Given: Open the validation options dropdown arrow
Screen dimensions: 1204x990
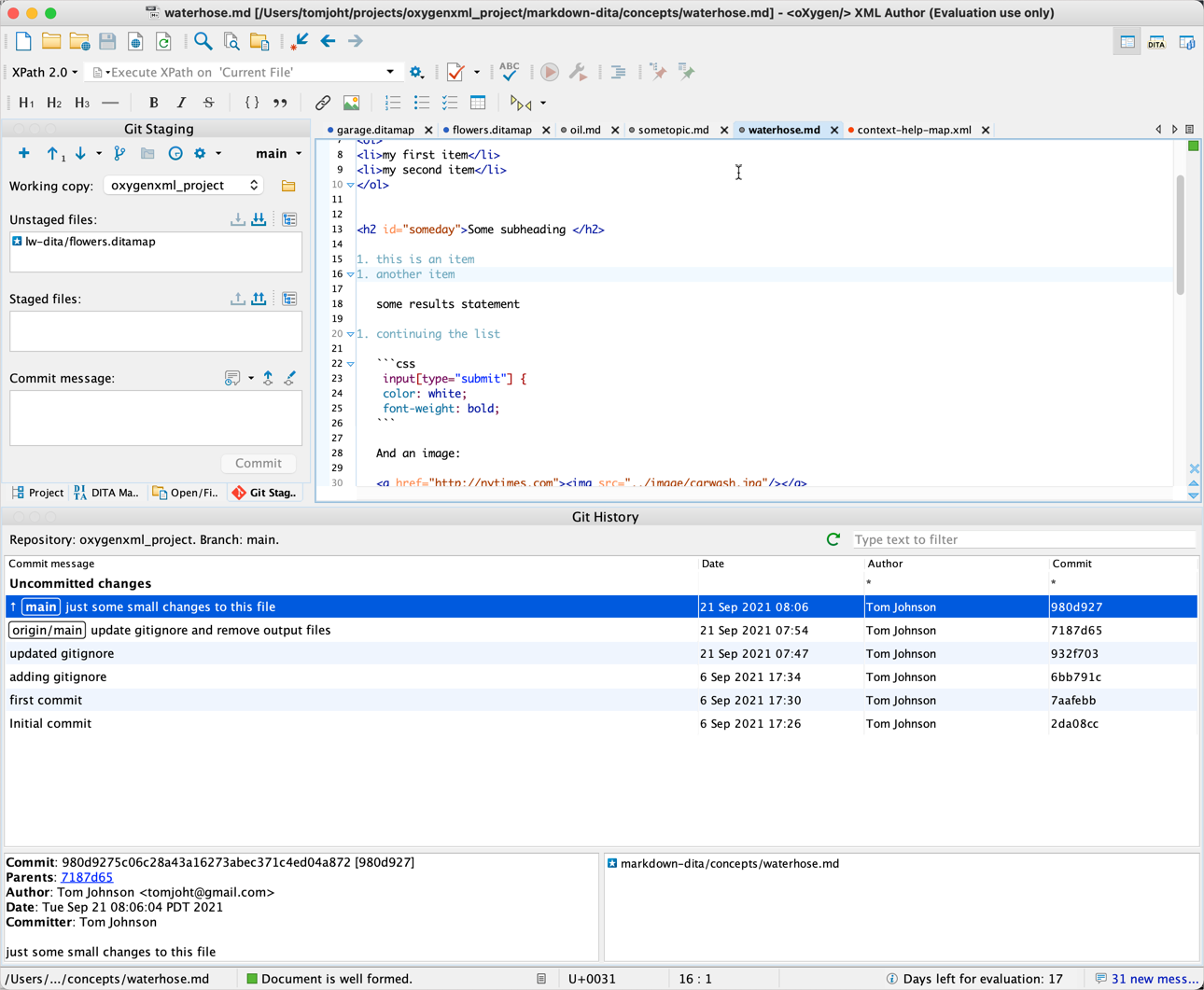Looking at the screenshot, I should pyautogui.click(x=476, y=72).
